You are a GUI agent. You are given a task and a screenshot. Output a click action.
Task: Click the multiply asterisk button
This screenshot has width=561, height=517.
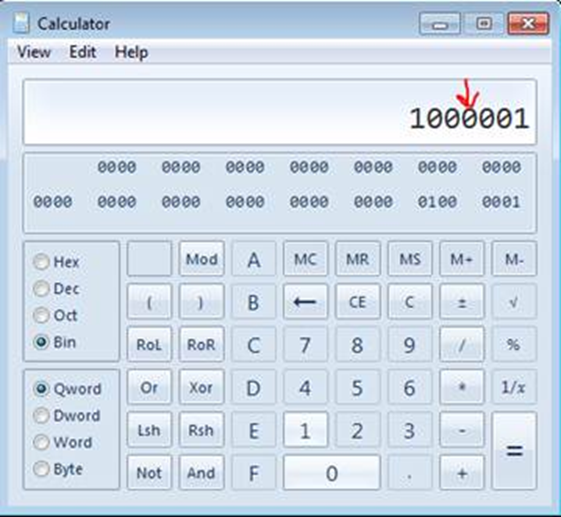click(462, 387)
